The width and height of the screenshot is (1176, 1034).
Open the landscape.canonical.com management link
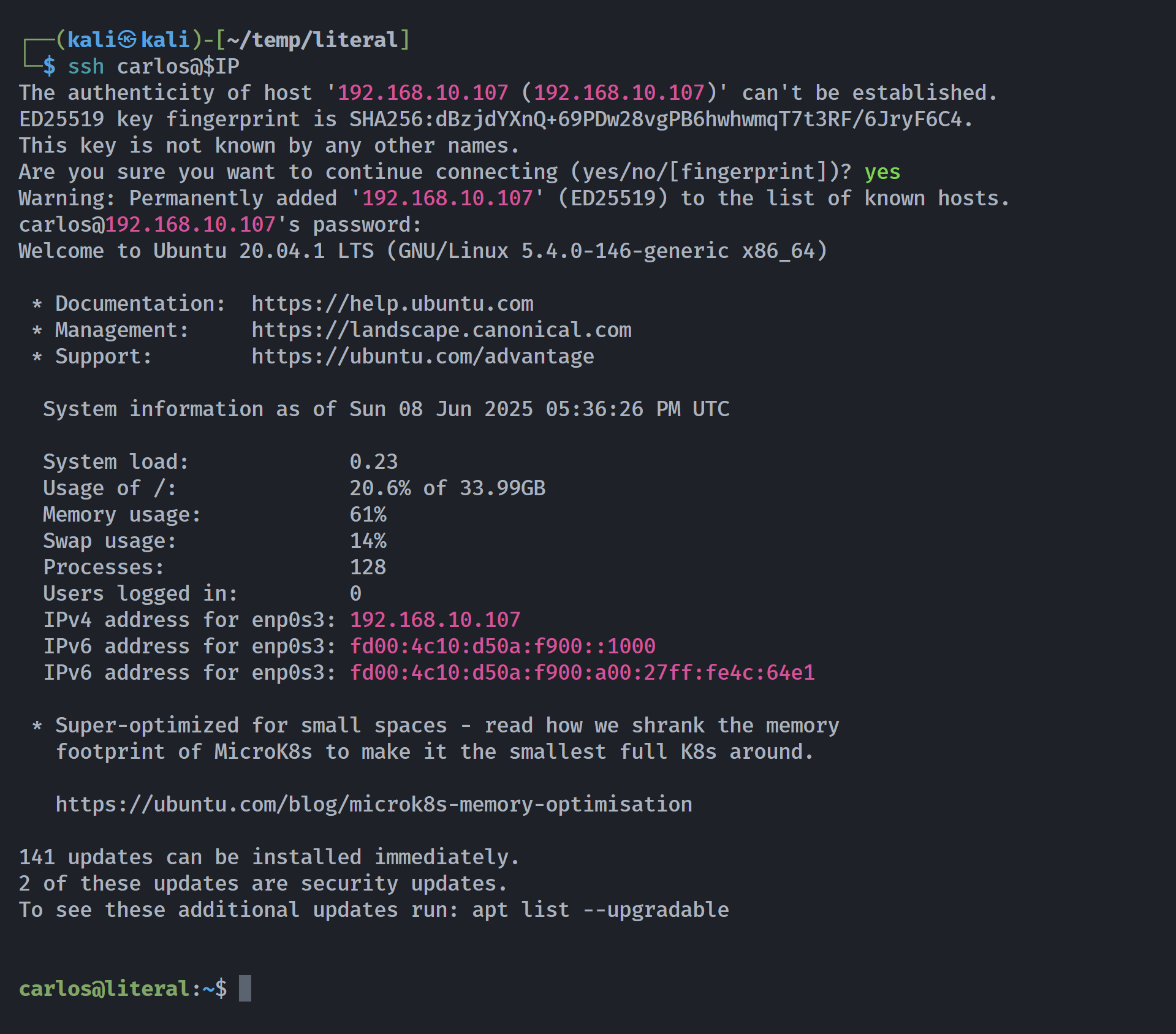tap(441, 330)
